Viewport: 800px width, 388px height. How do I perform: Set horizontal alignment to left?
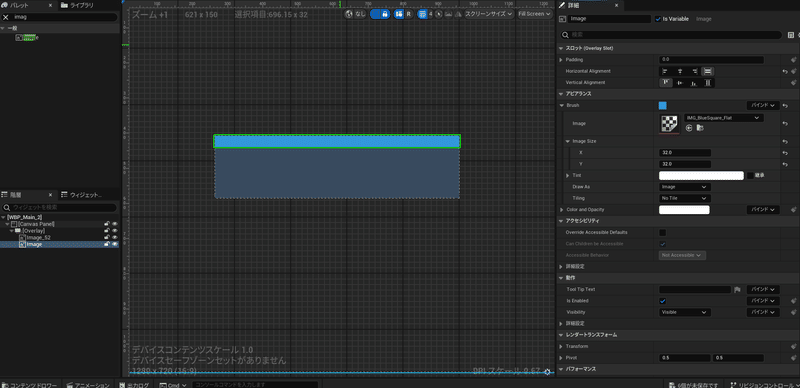665,71
